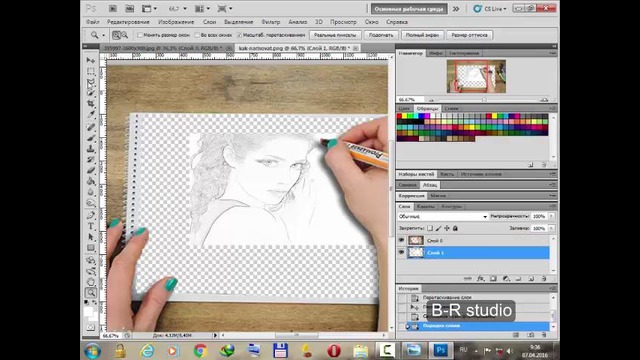640x360 pixels.
Task: Switch to the Маски tab
Action: point(438,196)
